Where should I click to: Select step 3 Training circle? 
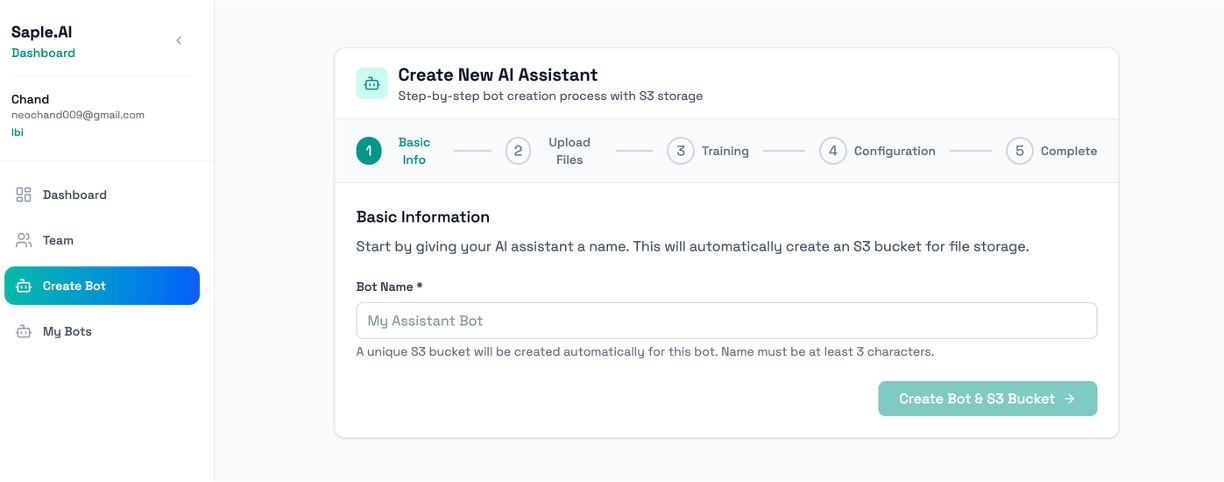click(x=680, y=151)
